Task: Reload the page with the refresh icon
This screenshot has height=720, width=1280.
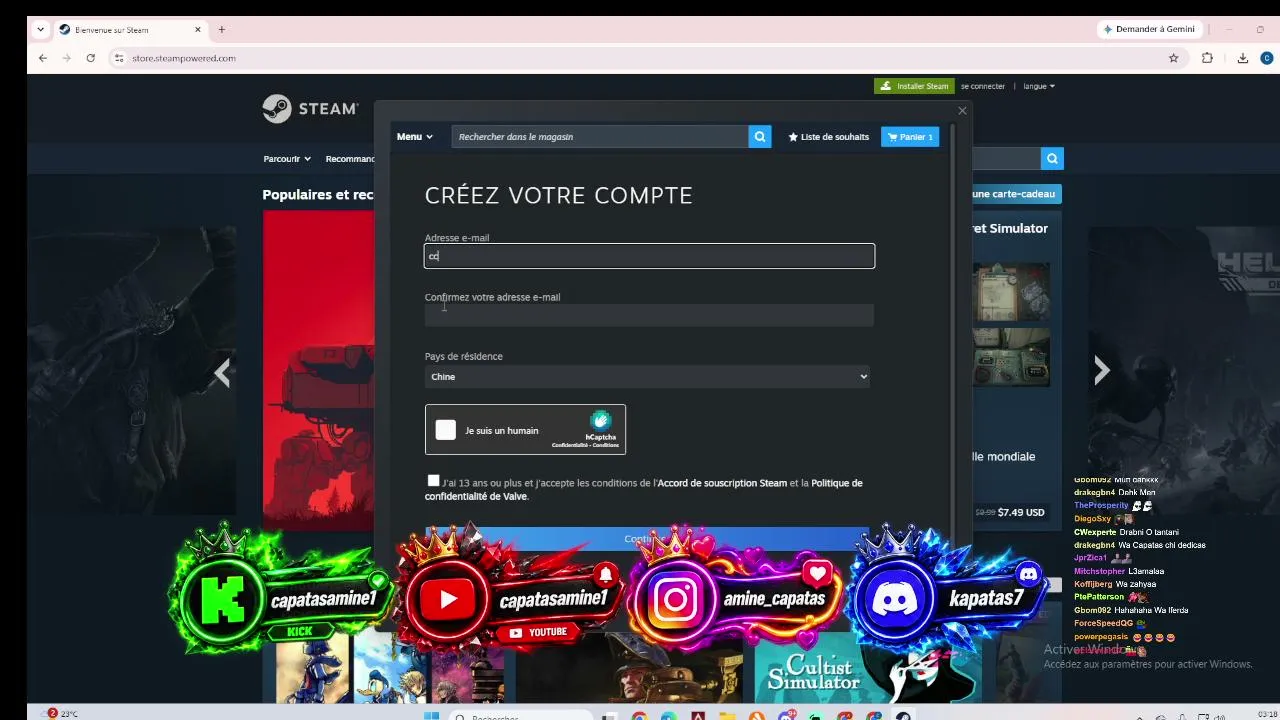Action: (90, 58)
